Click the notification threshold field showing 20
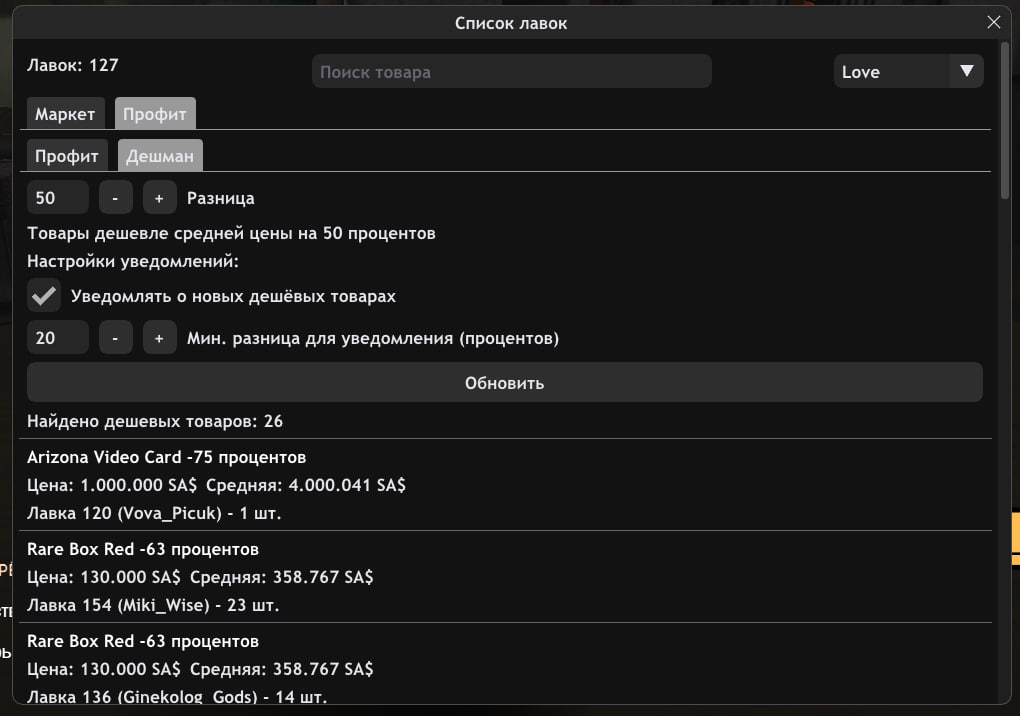The width and height of the screenshot is (1020, 716). (x=58, y=338)
